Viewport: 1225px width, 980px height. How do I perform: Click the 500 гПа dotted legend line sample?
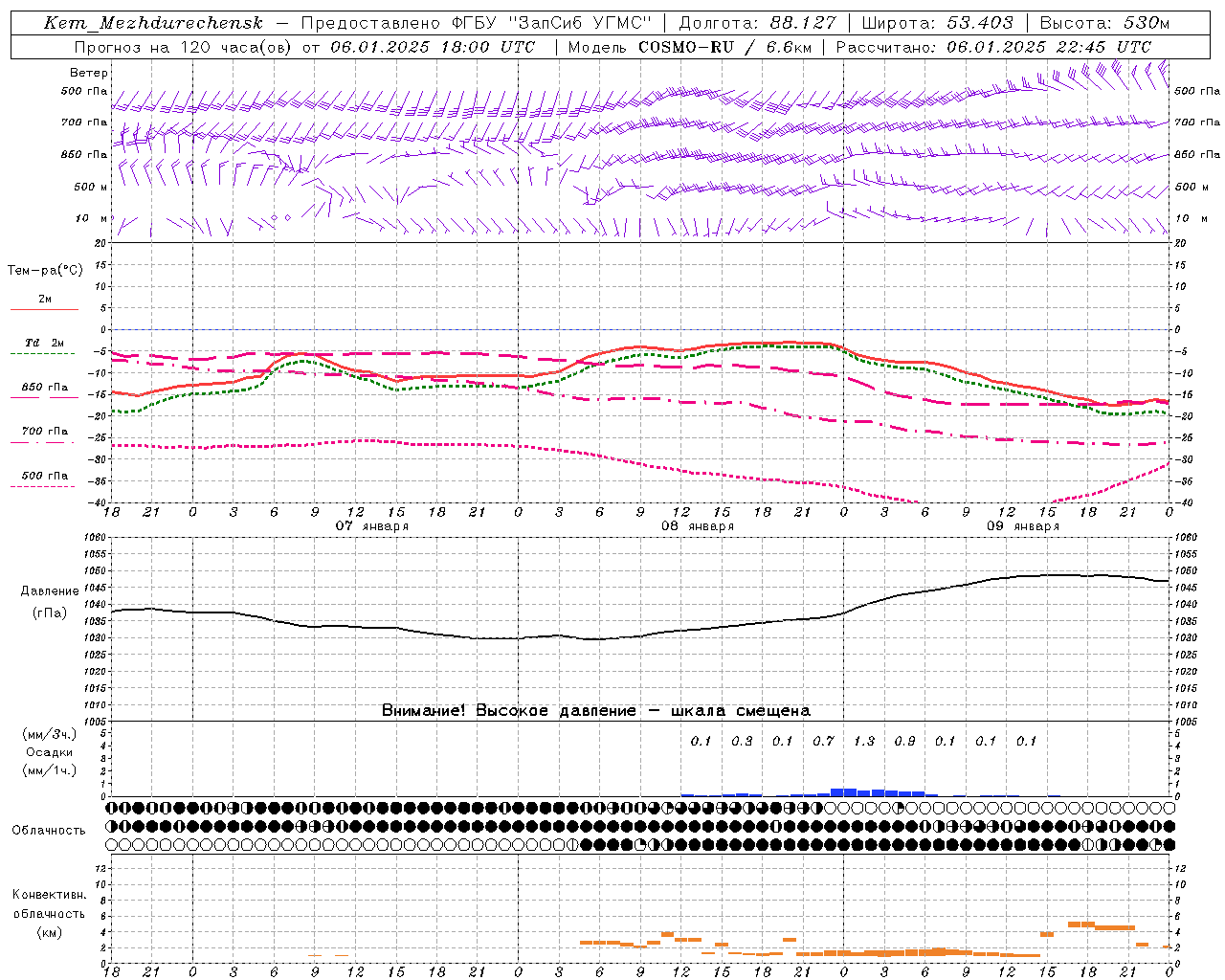coord(42,486)
